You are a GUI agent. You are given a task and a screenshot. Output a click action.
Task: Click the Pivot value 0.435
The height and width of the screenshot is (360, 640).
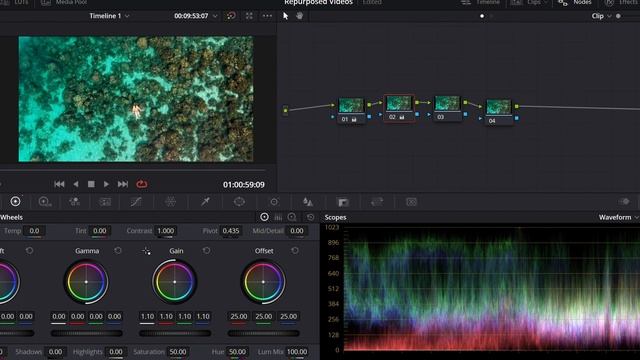tap(231, 231)
